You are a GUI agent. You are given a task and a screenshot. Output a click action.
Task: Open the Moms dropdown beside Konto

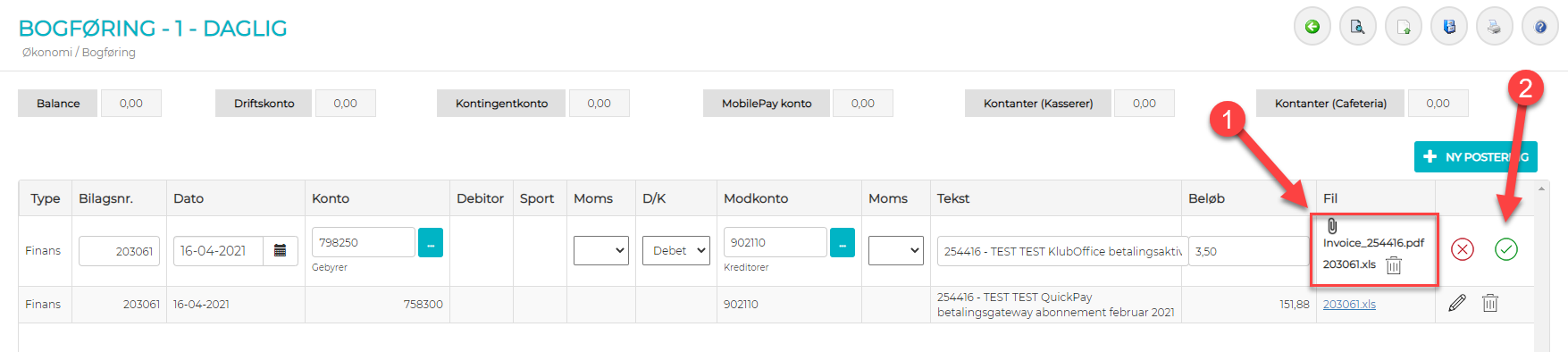601,251
